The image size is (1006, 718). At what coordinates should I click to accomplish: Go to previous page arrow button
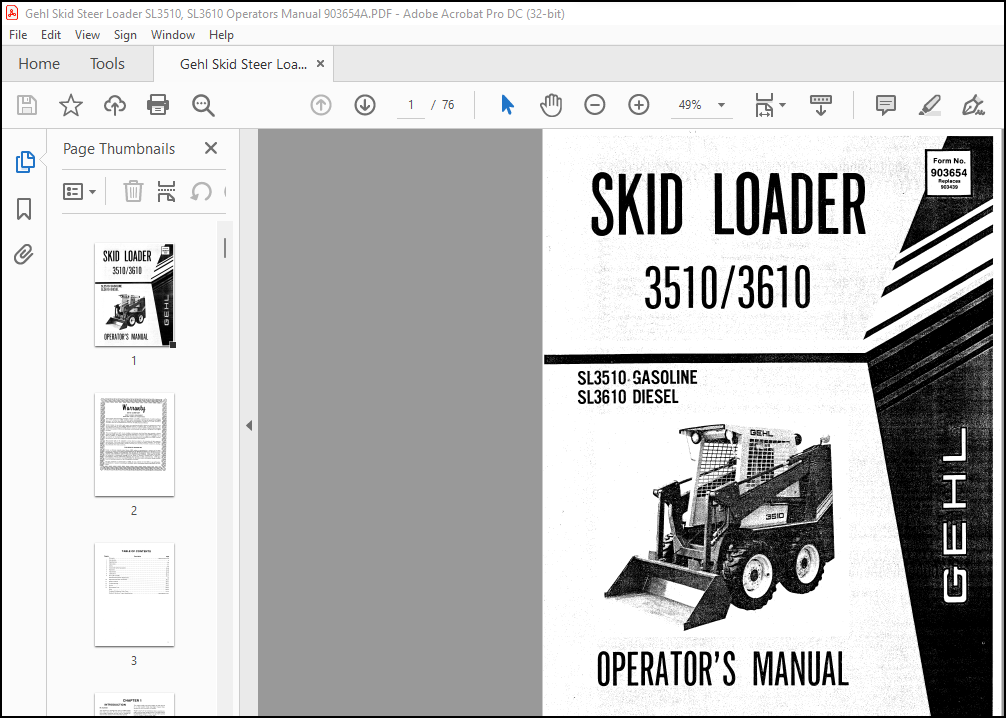tap(321, 105)
